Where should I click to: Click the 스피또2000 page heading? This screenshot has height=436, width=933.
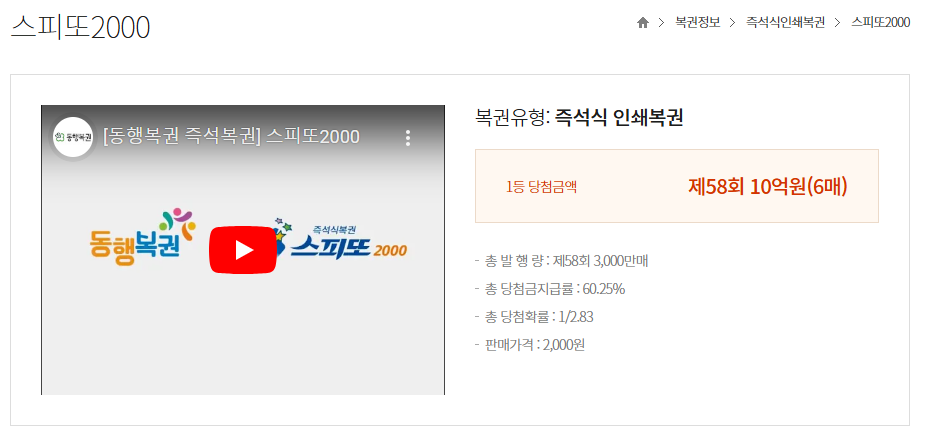[80, 27]
